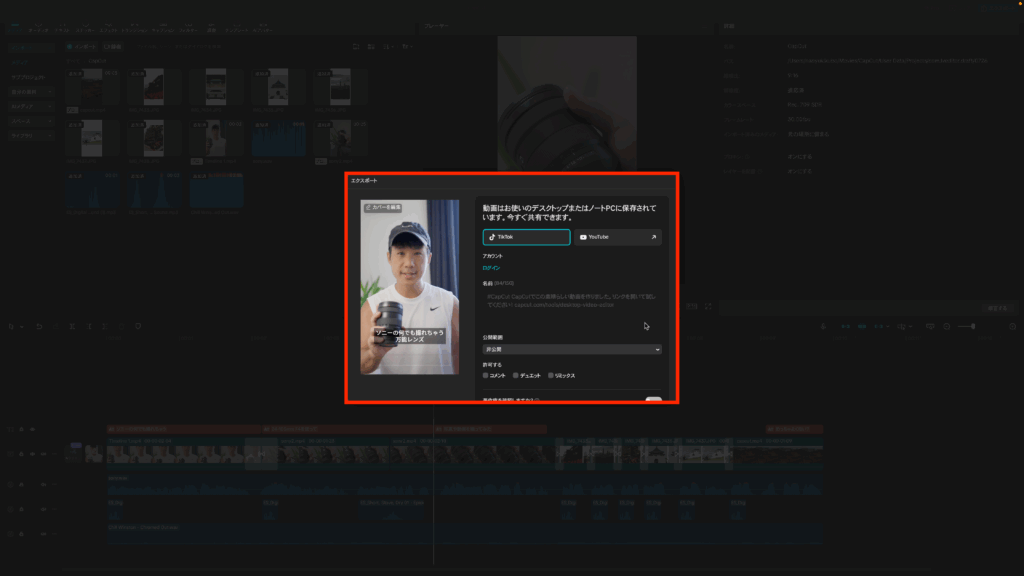Select the YouTube sharing tab

(x=617, y=237)
